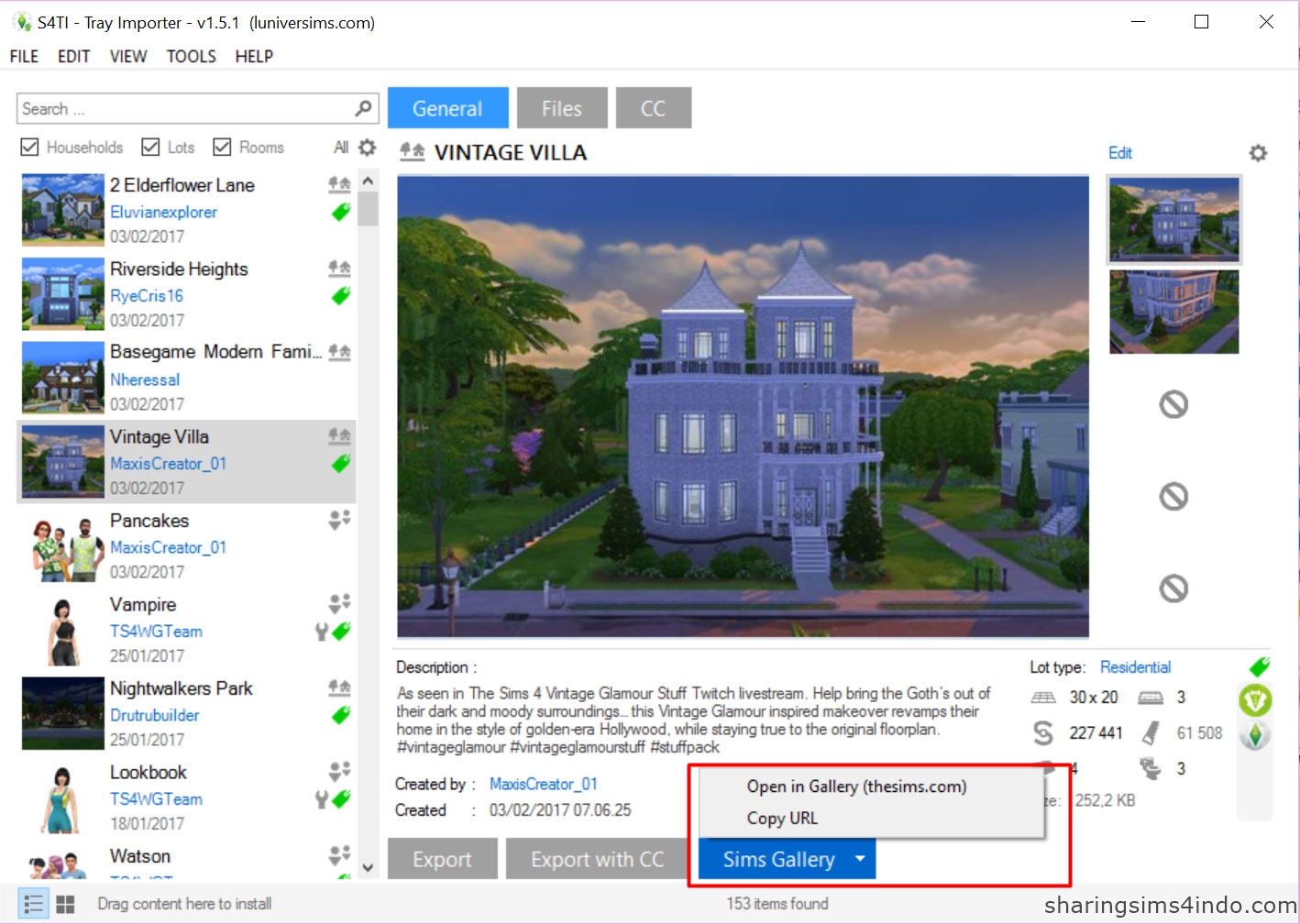The height and width of the screenshot is (924, 1300).
Task: Click the All filter link
Action: (x=341, y=147)
